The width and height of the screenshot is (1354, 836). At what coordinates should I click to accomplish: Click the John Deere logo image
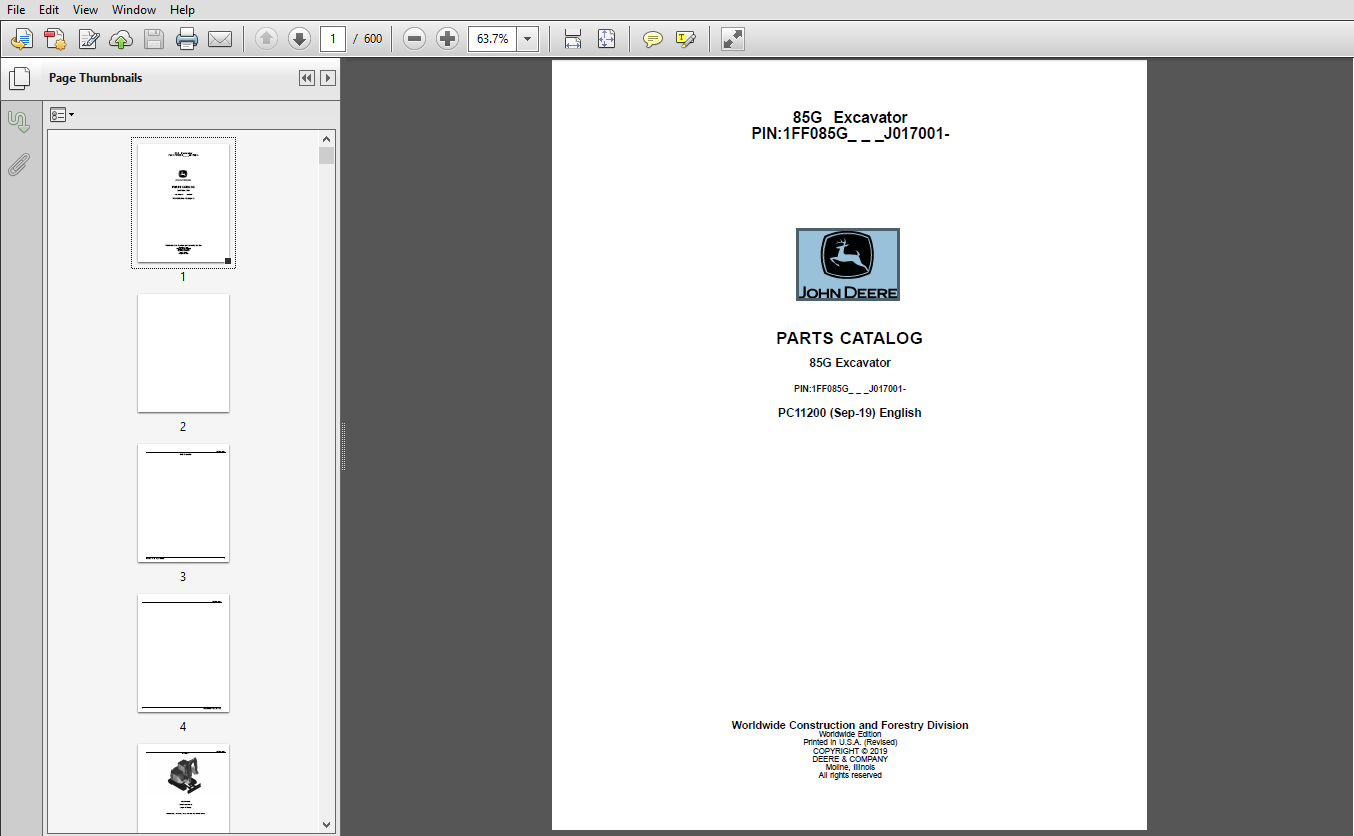tap(848, 264)
